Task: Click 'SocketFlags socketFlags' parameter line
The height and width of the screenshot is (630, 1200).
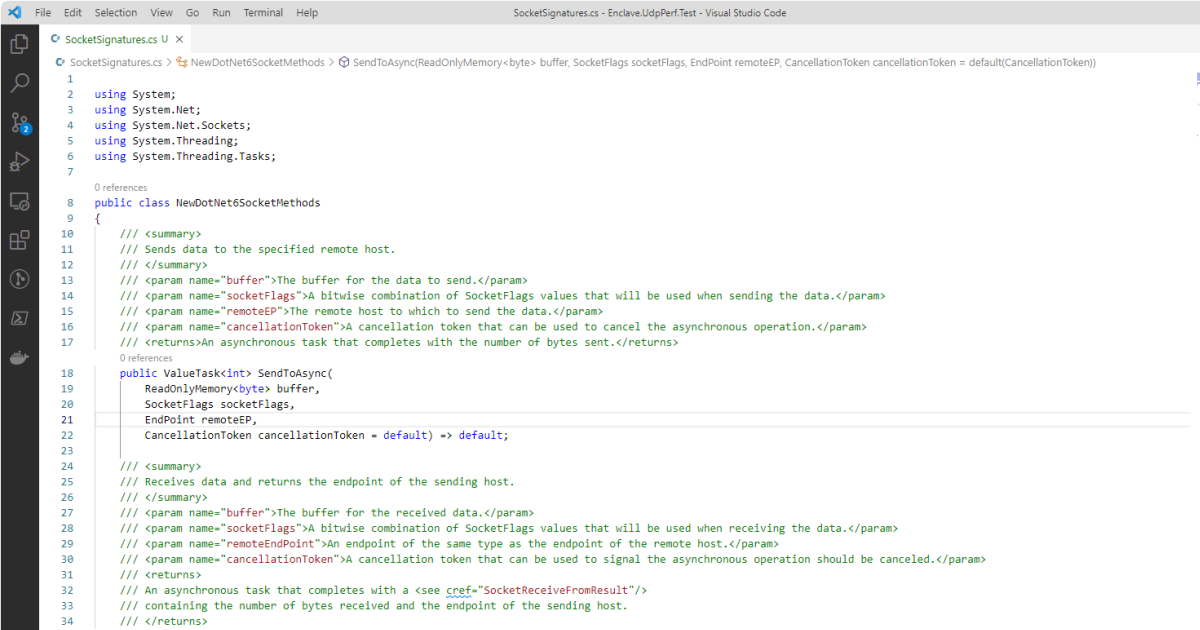Action: (220, 404)
